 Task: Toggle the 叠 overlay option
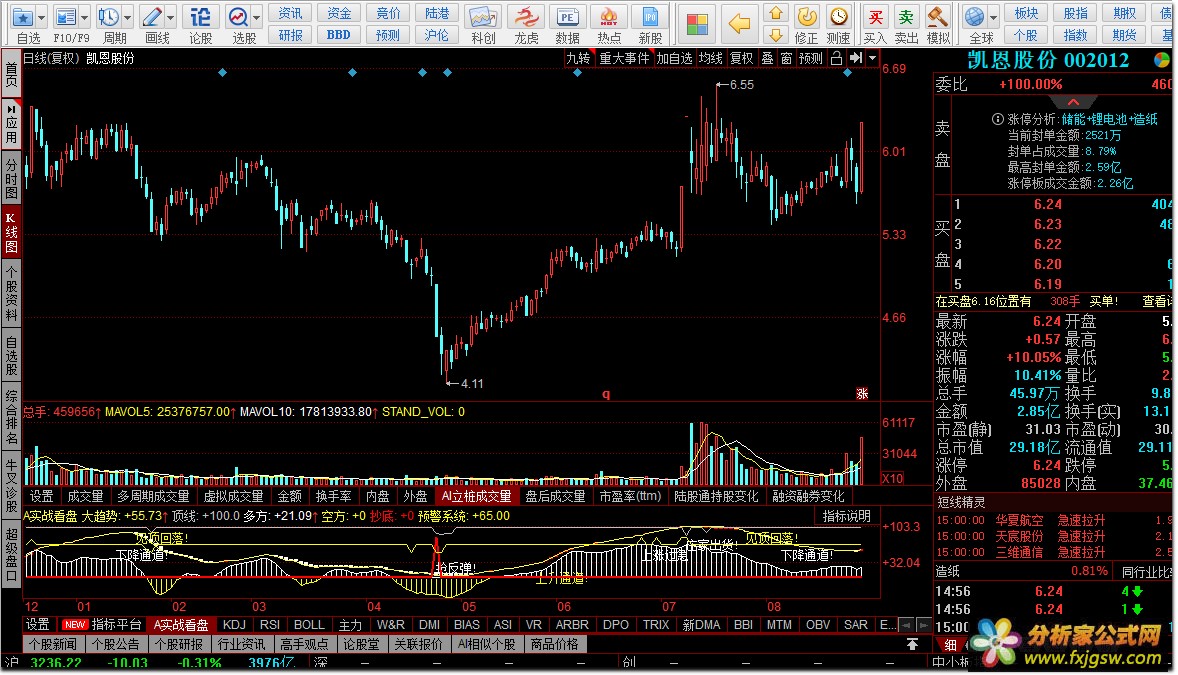[x=767, y=59]
